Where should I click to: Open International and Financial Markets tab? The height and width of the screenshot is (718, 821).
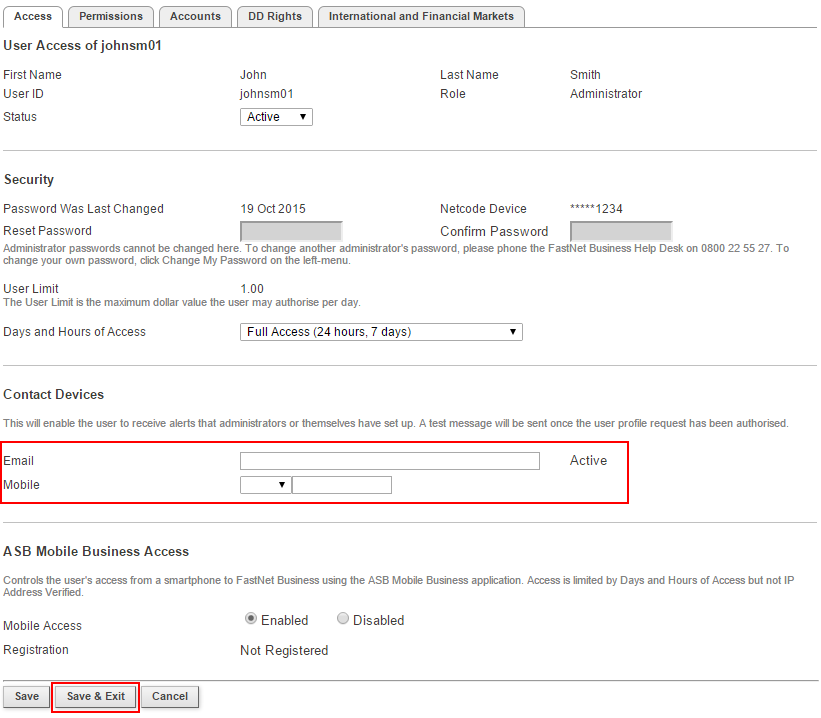point(421,16)
